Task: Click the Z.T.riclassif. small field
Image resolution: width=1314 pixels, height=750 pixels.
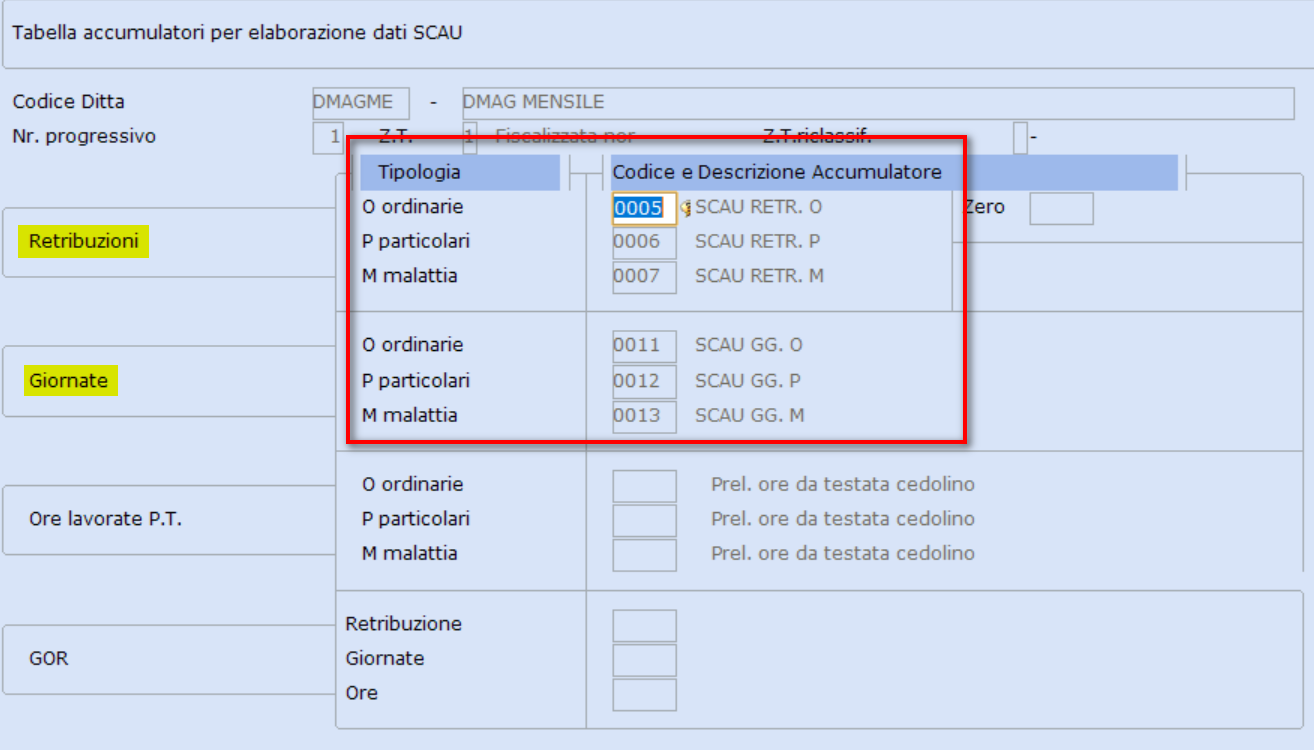Action: coord(1020,137)
